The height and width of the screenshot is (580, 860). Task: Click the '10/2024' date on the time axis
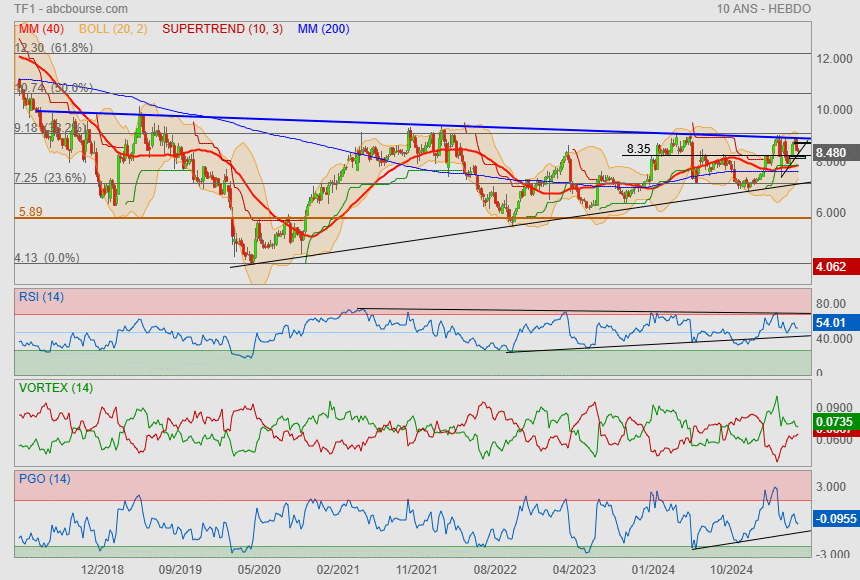pyautogui.click(x=731, y=570)
